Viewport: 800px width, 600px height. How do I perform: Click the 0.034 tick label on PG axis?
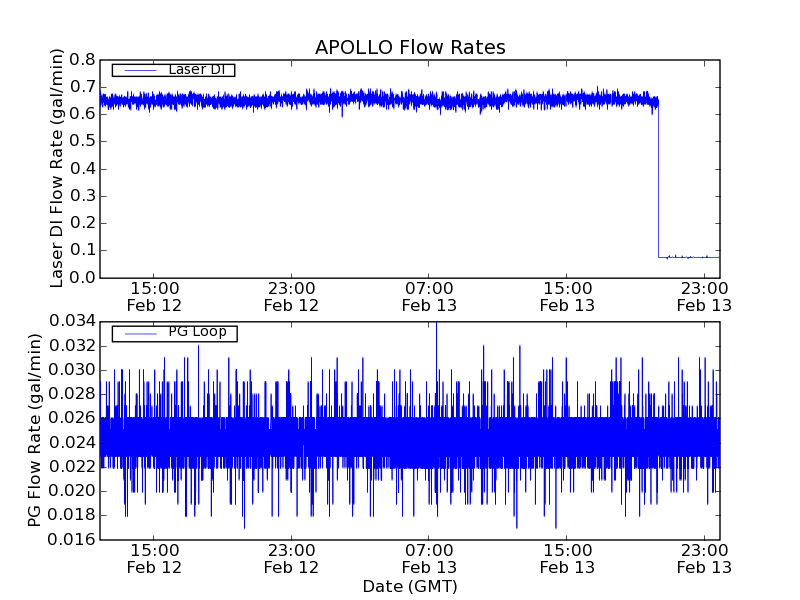click(x=72, y=321)
